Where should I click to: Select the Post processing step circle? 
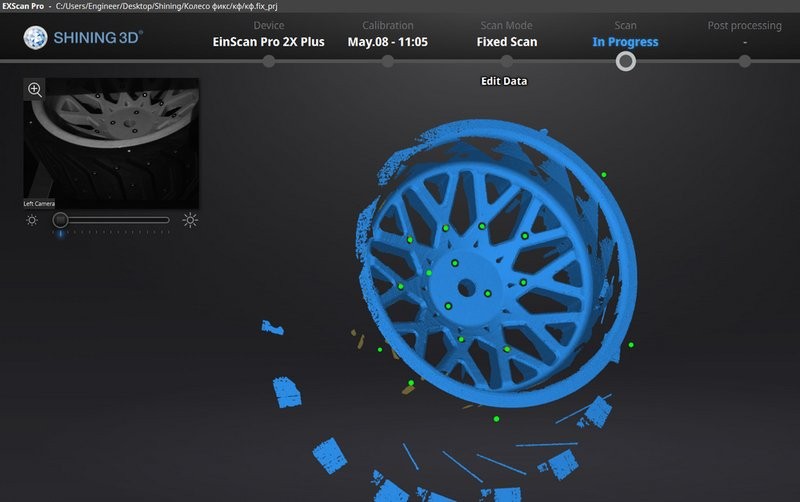coord(744,61)
